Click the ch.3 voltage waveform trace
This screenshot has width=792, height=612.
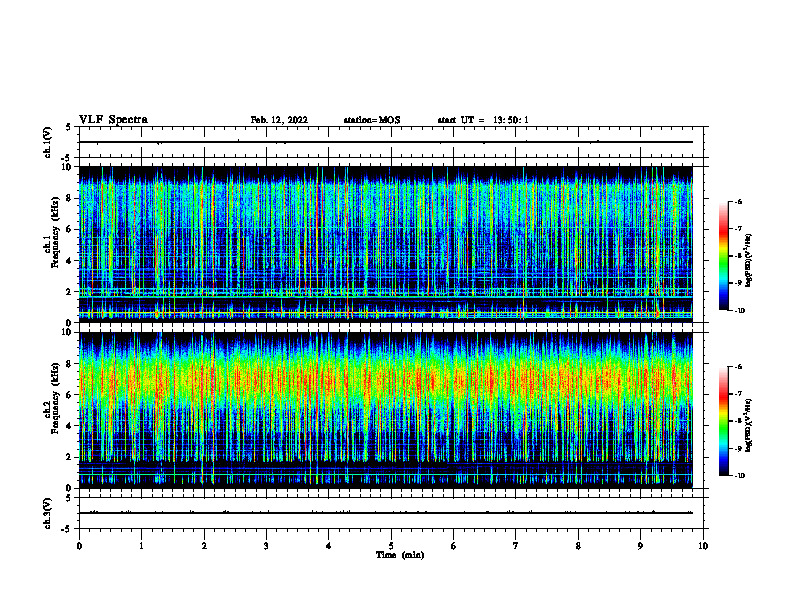coord(385,513)
